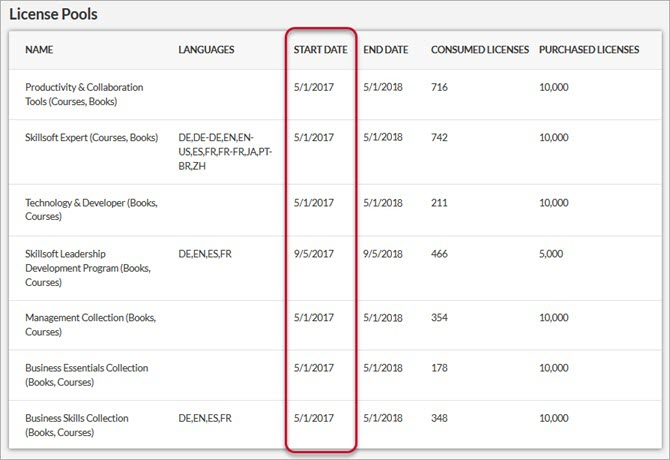Click the PURCHASED LICENSES column header
This screenshot has height=460, width=670.
tap(589, 49)
